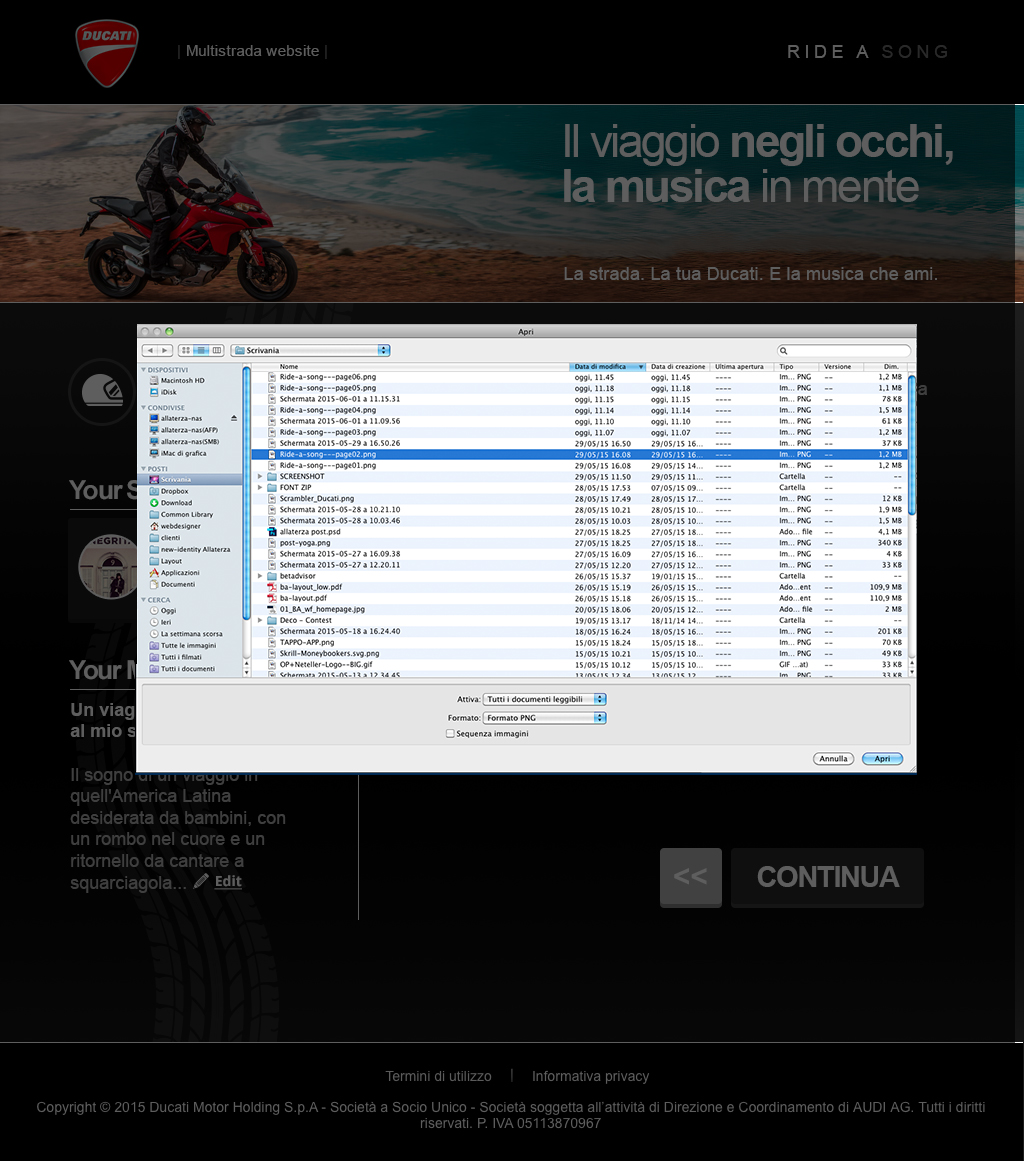Select Macintosh HD in the sidebar
This screenshot has height=1161, width=1024.
point(182,381)
